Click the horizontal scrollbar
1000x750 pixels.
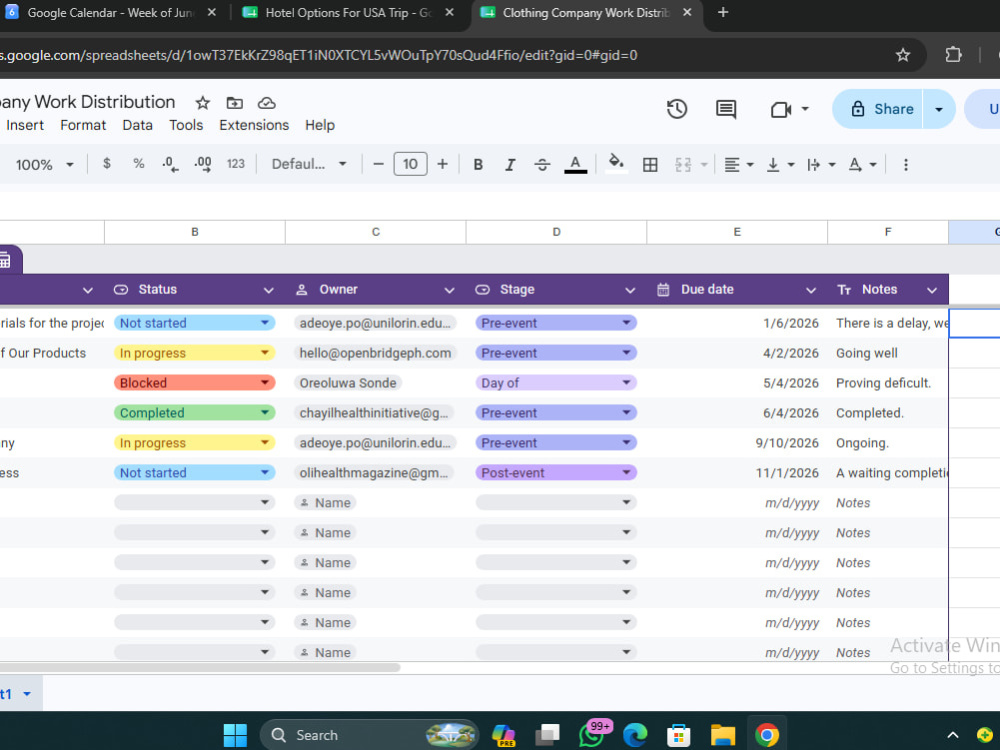pos(200,668)
